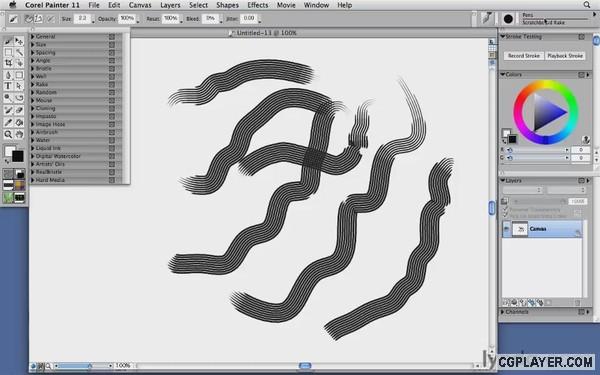This screenshot has width=600, height=375.
Task: Click the brush icon on the property bar
Action: point(13,18)
